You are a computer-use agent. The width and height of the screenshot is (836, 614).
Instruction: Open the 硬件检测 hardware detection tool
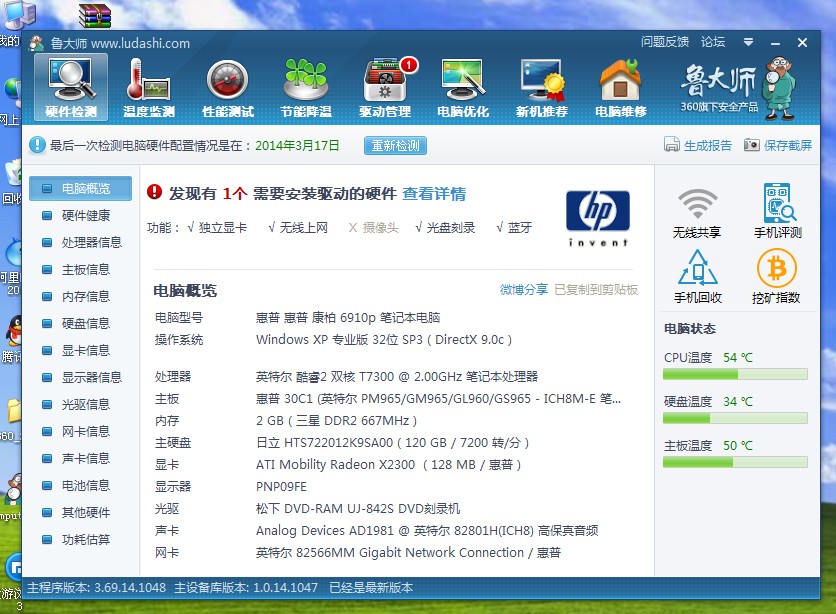coord(71,87)
